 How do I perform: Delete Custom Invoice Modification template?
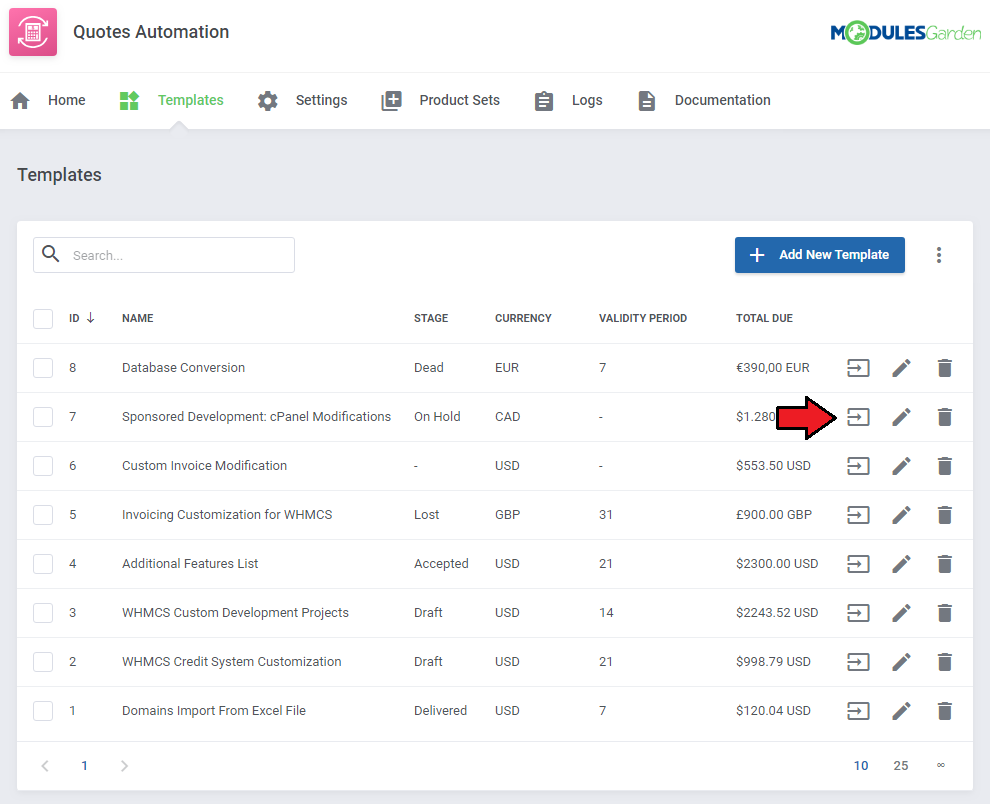click(945, 466)
